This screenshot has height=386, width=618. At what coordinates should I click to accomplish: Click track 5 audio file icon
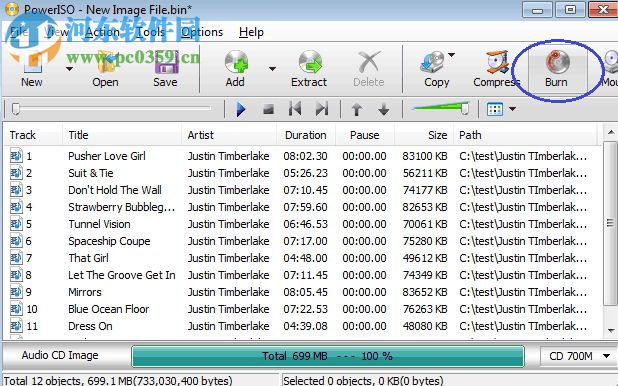[x=16, y=224]
